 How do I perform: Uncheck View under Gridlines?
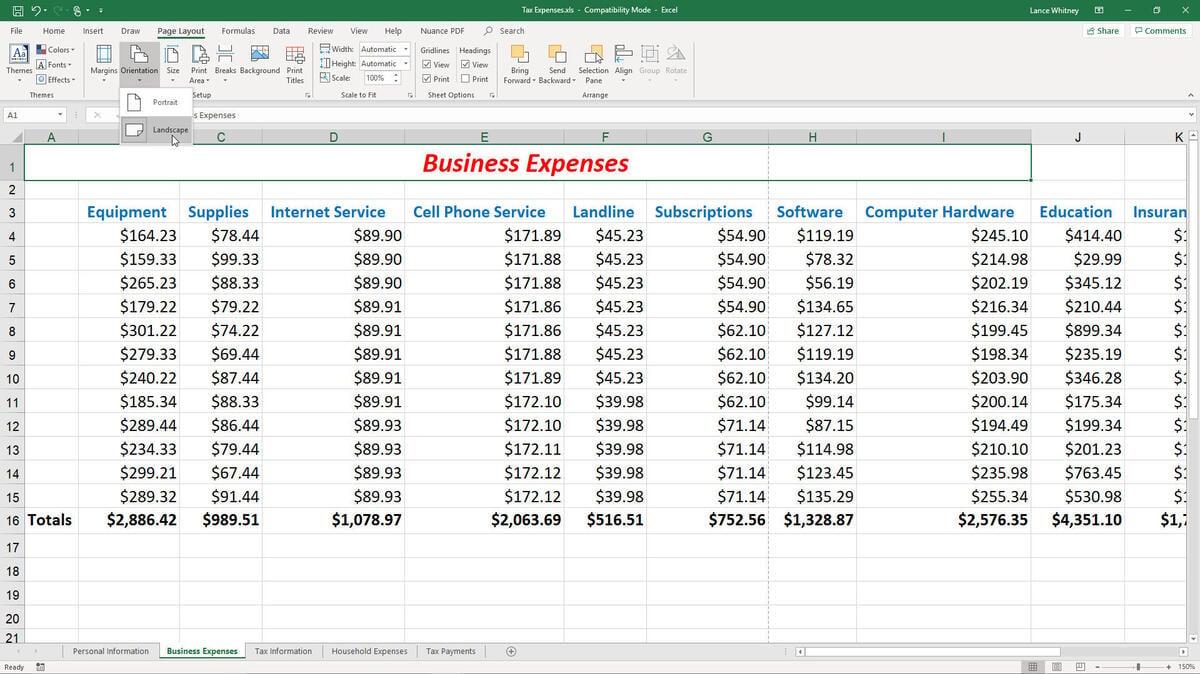(x=426, y=63)
